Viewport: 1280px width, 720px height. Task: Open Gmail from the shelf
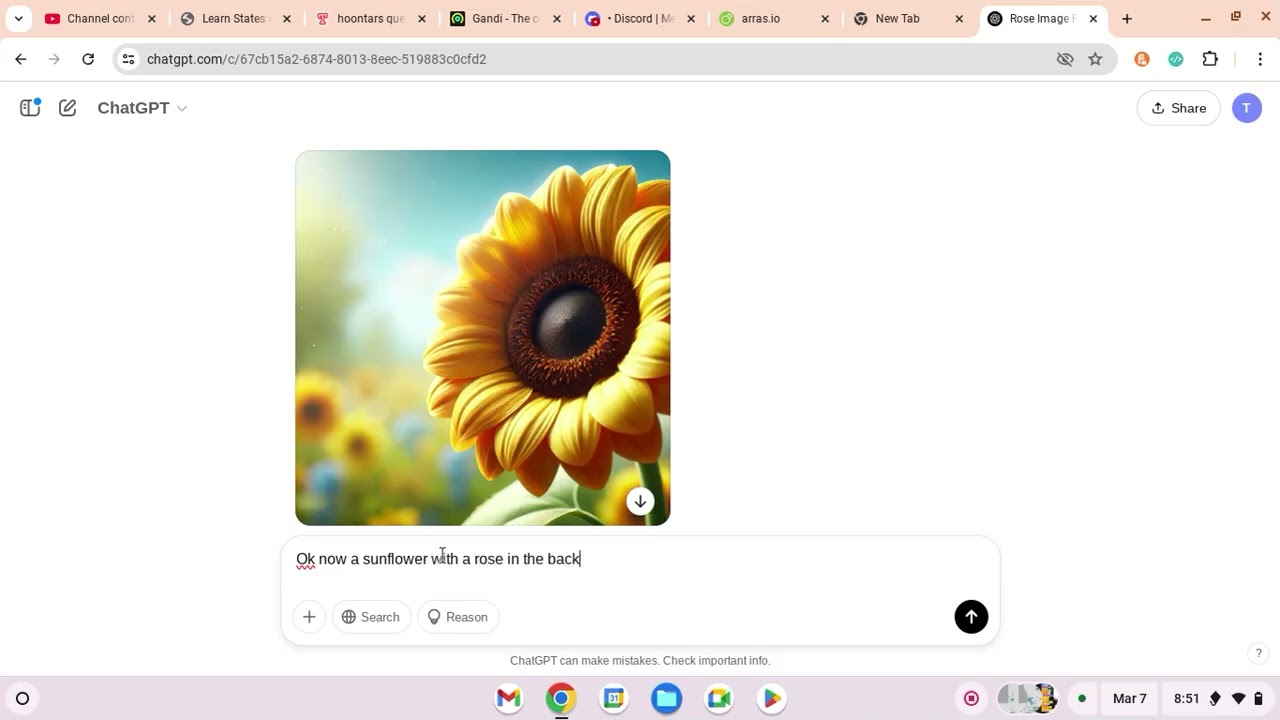(509, 698)
